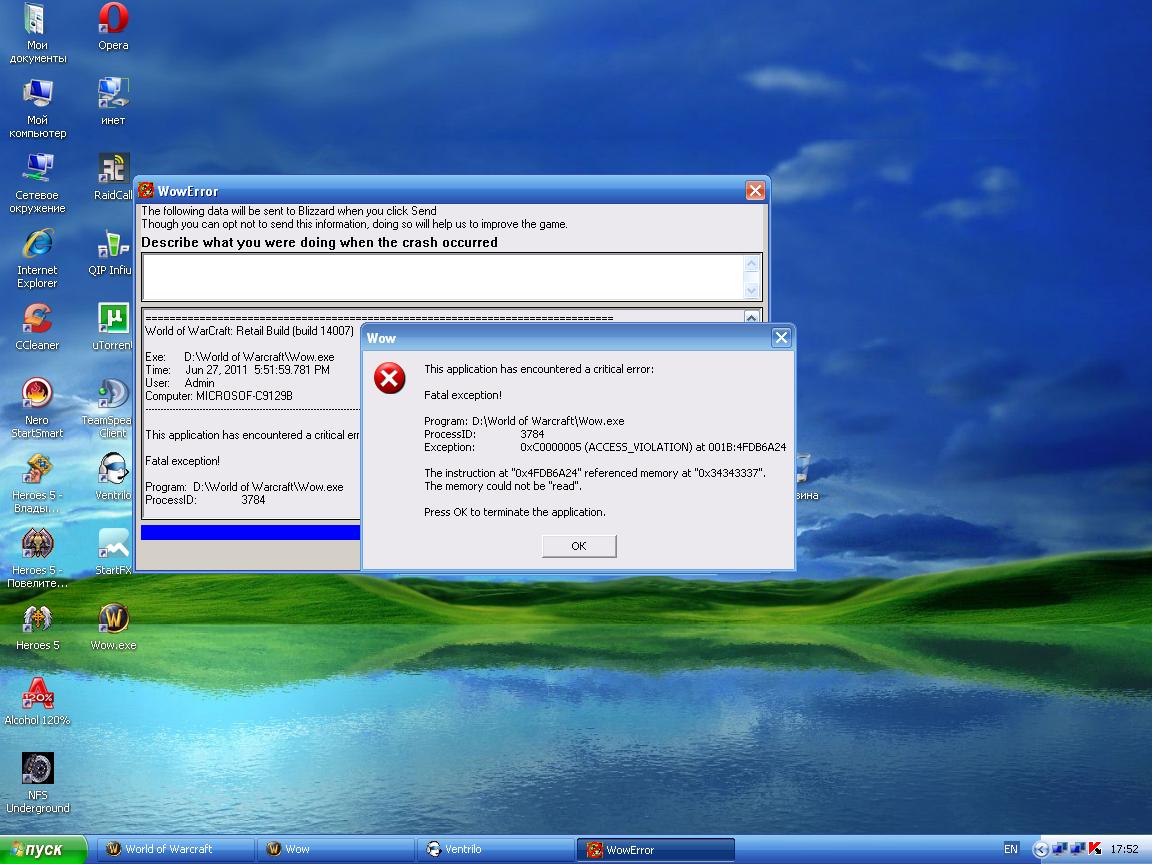Click the first network connection tray icon
This screenshot has height=864, width=1152.
click(1059, 849)
